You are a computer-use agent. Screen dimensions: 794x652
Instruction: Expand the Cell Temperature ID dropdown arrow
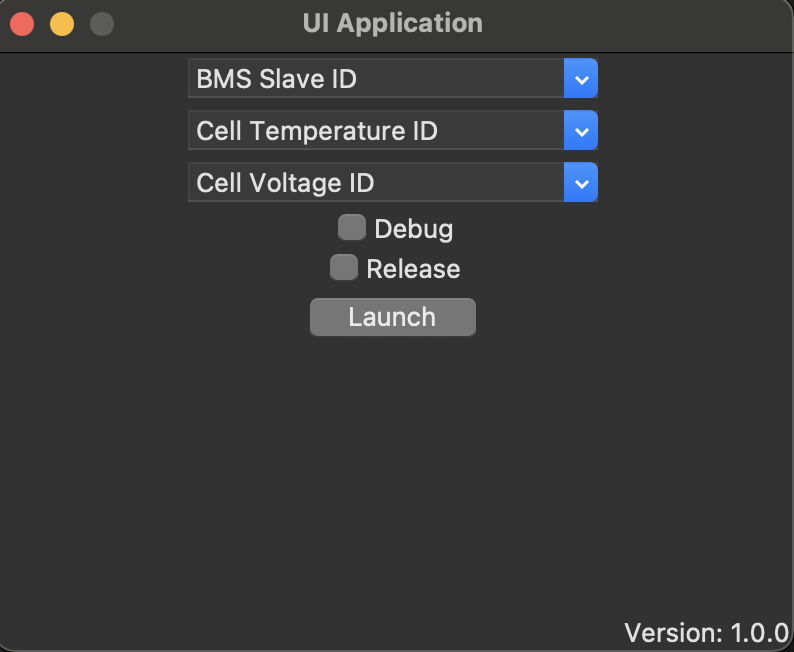coord(581,130)
